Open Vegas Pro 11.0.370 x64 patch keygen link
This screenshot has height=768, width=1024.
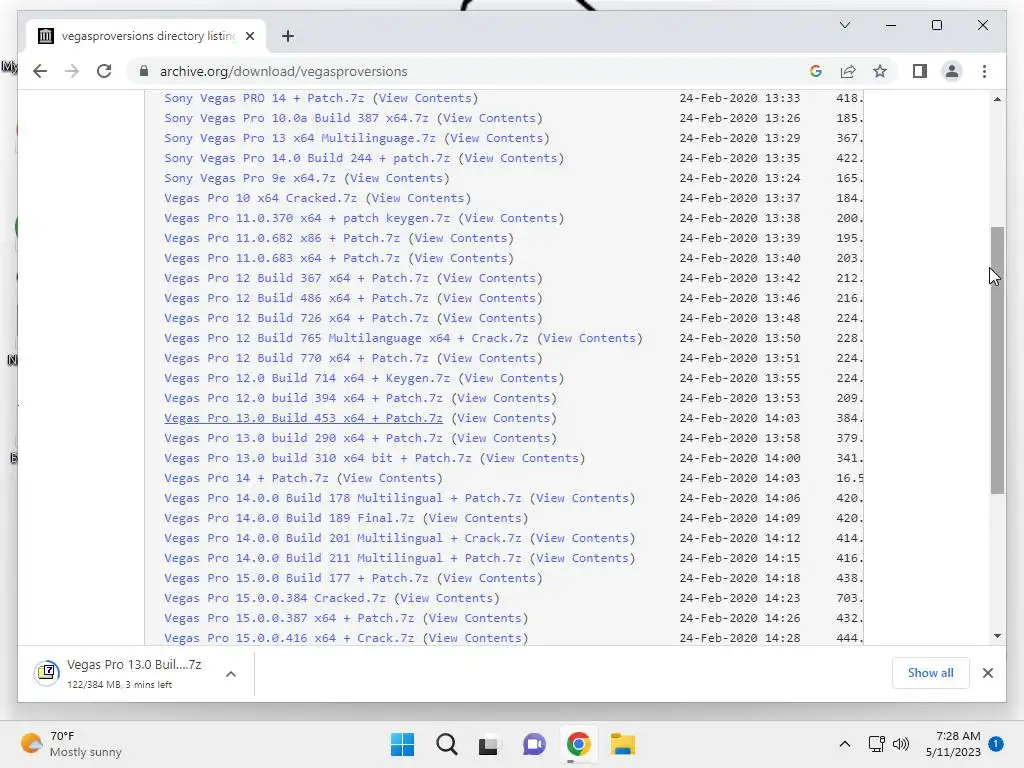point(307,218)
